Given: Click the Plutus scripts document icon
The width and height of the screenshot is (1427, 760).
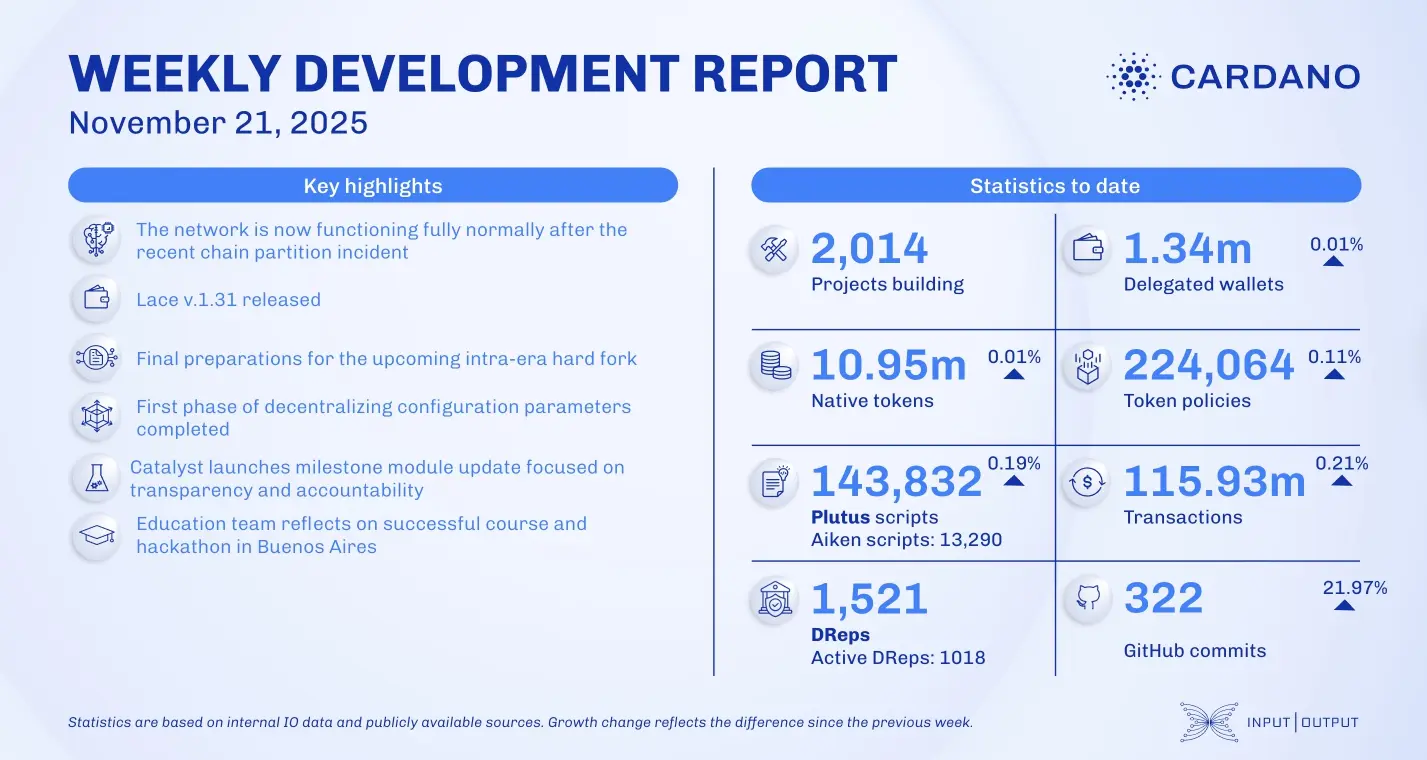Looking at the screenshot, I should tap(773, 482).
